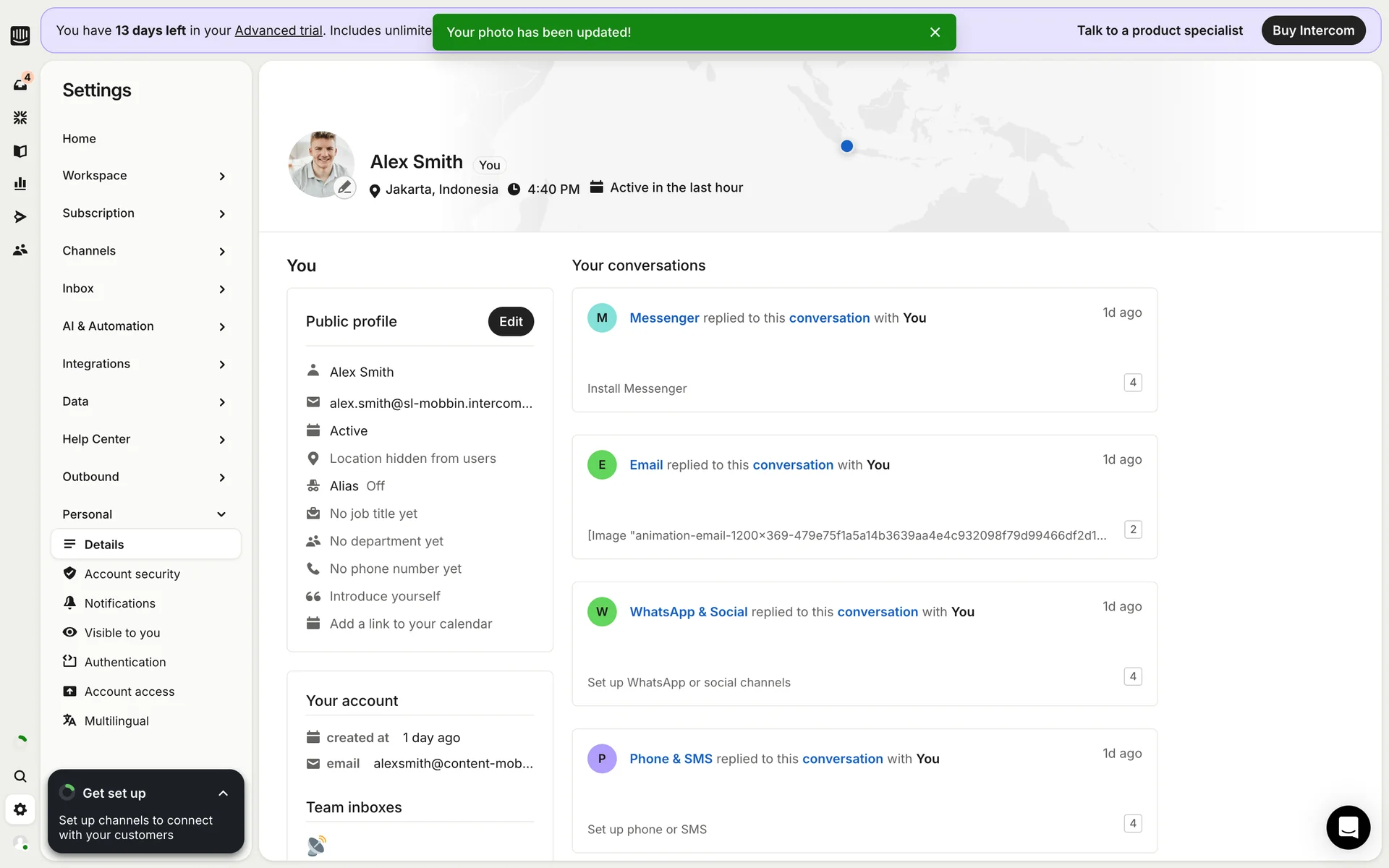Click Edit button on Public profile
This screenshot has width=1389, height=868.
point(511,321)
